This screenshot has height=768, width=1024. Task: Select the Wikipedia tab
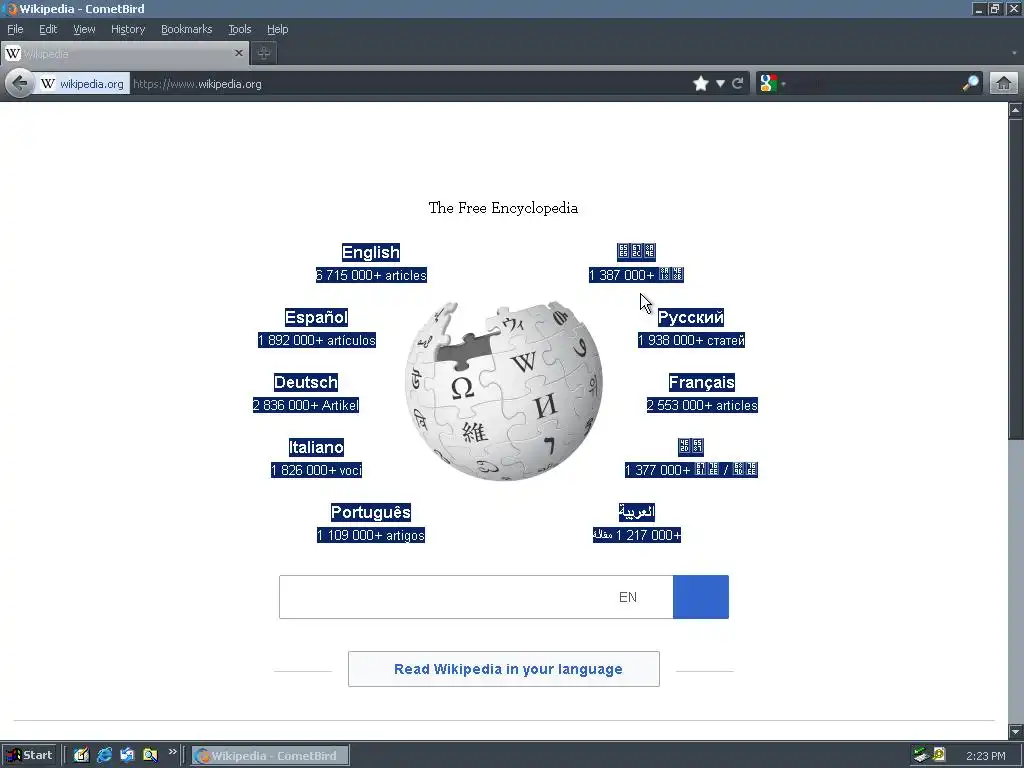124,54
